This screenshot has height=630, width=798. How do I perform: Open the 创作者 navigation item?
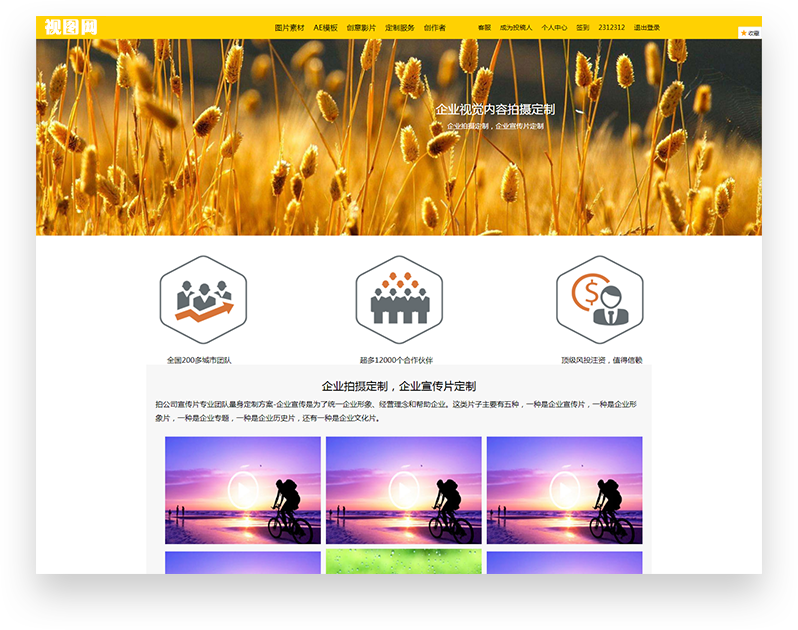[x=435, y=27]
